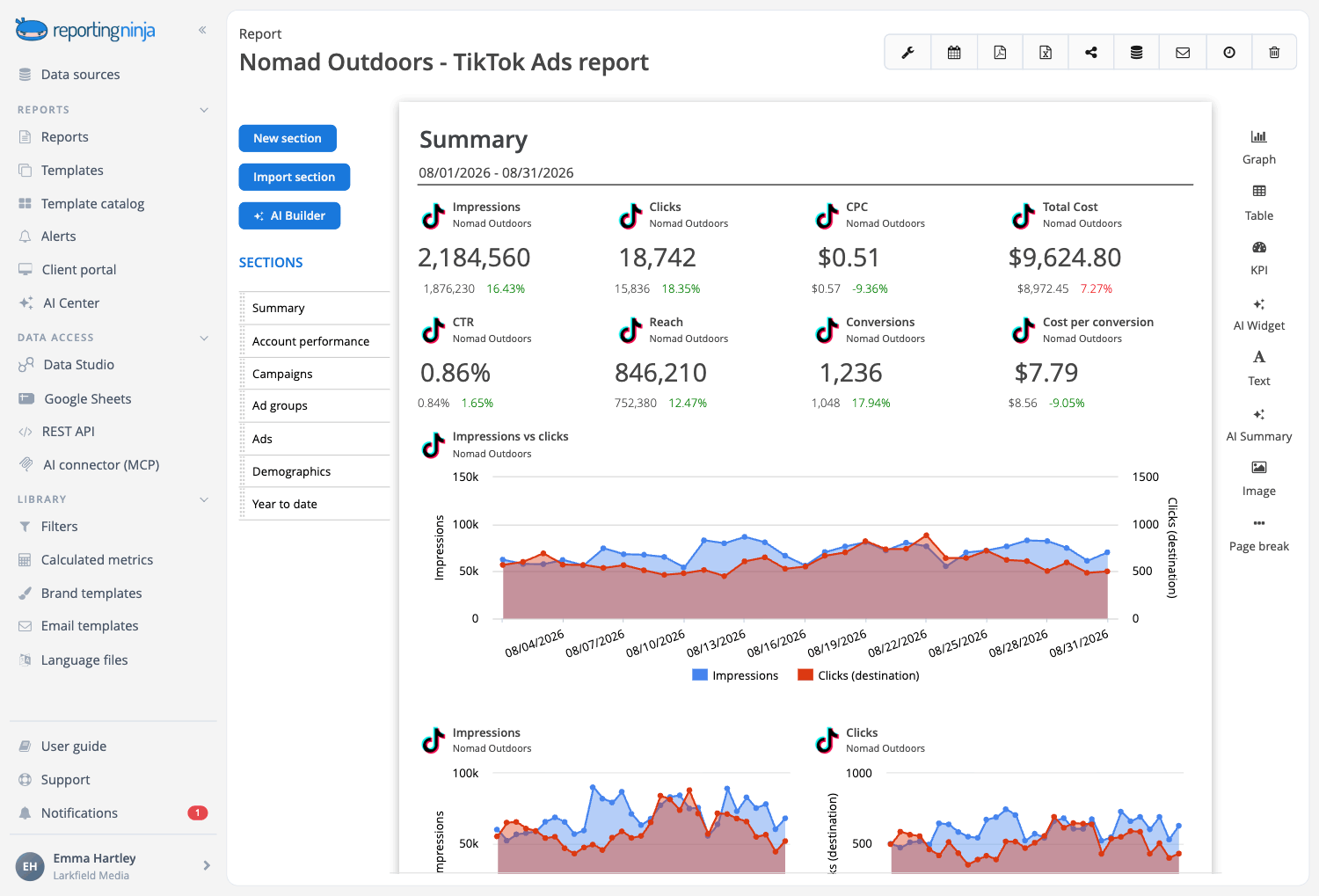Screen dimensions: 1319x896
Task: Add an Image widget
Action: click(1259, 479)
